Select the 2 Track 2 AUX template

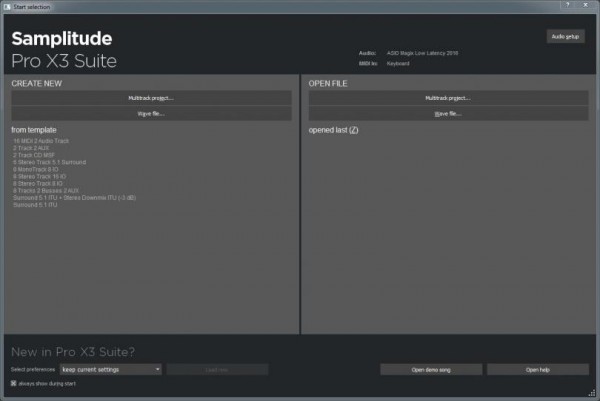tap(31, 148)
